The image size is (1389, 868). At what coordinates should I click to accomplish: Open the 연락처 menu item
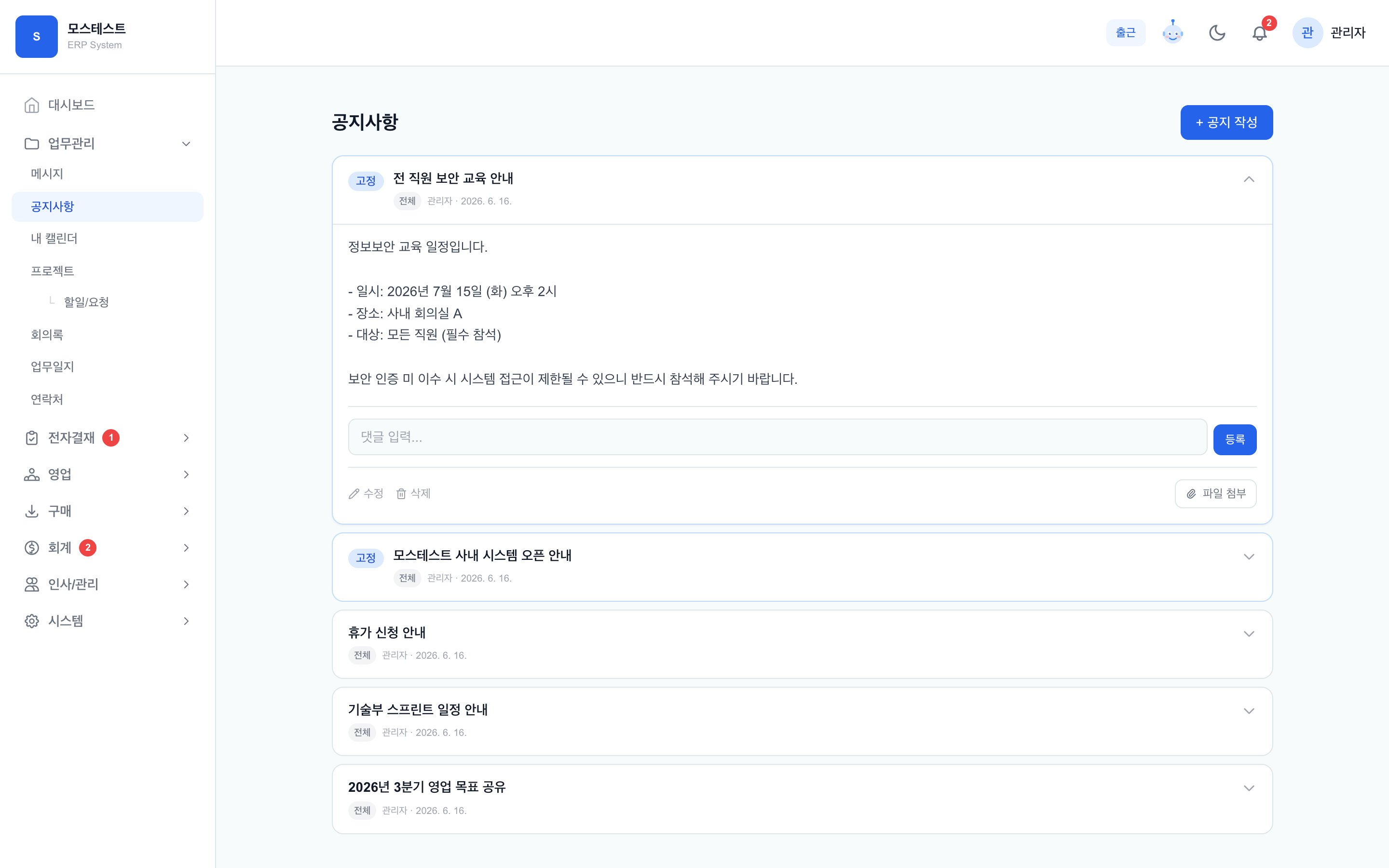108,400
